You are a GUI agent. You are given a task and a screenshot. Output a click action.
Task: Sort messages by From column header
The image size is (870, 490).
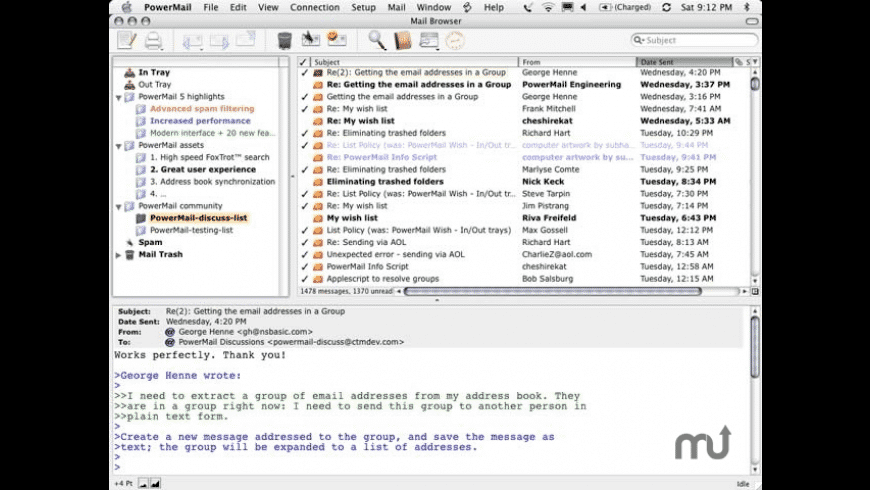[x=577, y=62]
